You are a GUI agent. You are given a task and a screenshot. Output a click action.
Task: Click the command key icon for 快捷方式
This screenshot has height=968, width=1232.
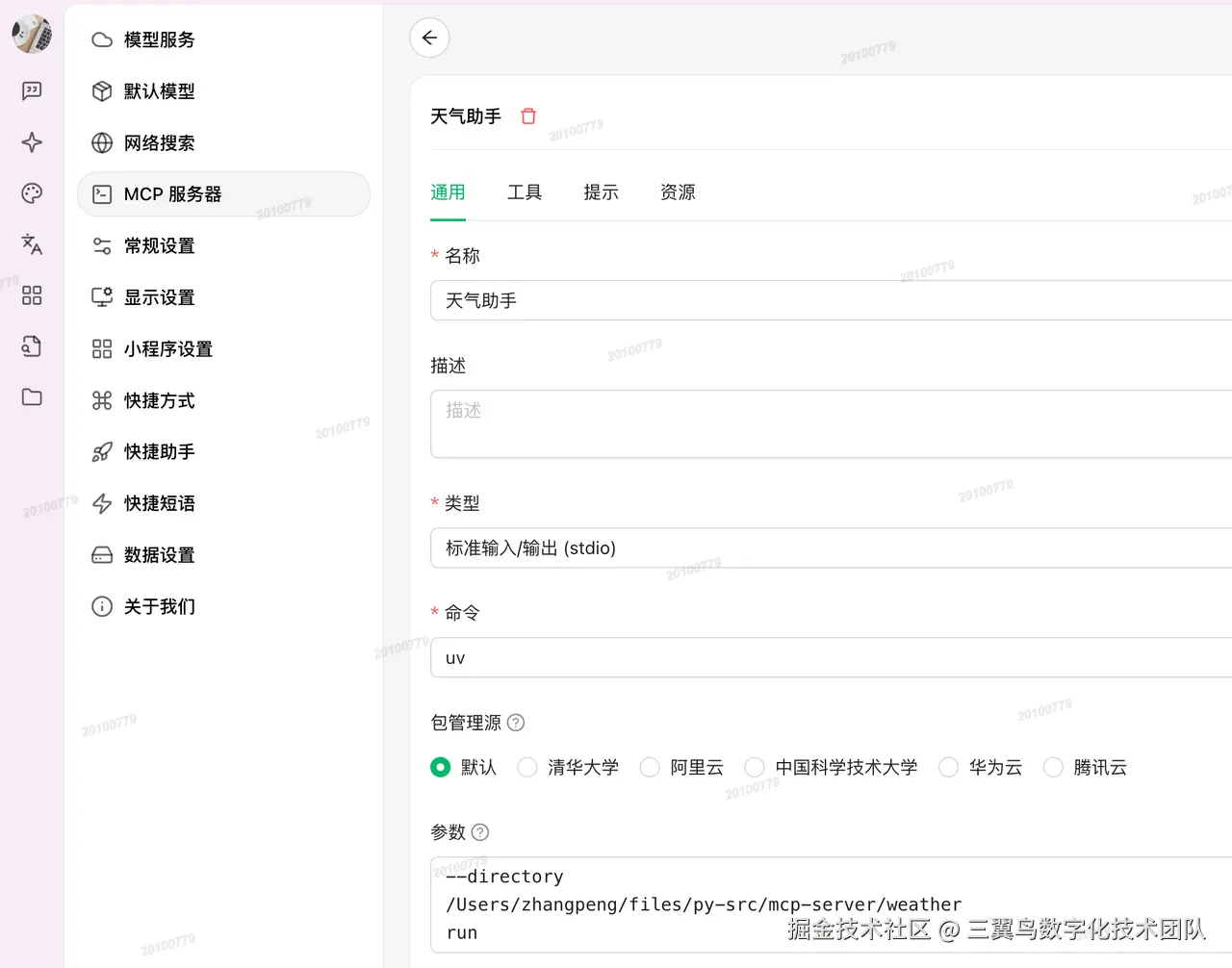(102, 400)
